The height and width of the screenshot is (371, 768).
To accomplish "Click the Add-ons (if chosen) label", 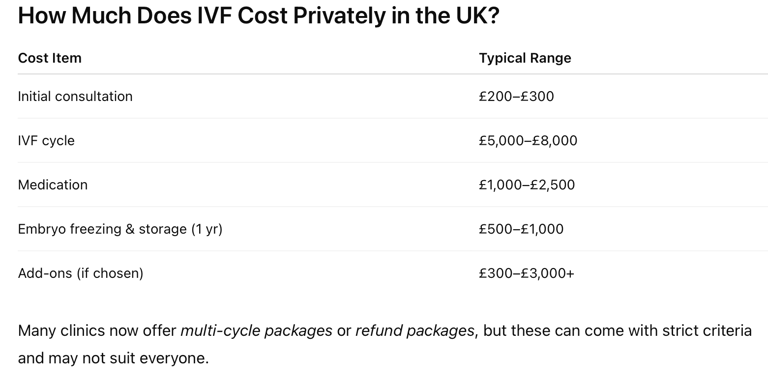I will click(x=80, y=273).
